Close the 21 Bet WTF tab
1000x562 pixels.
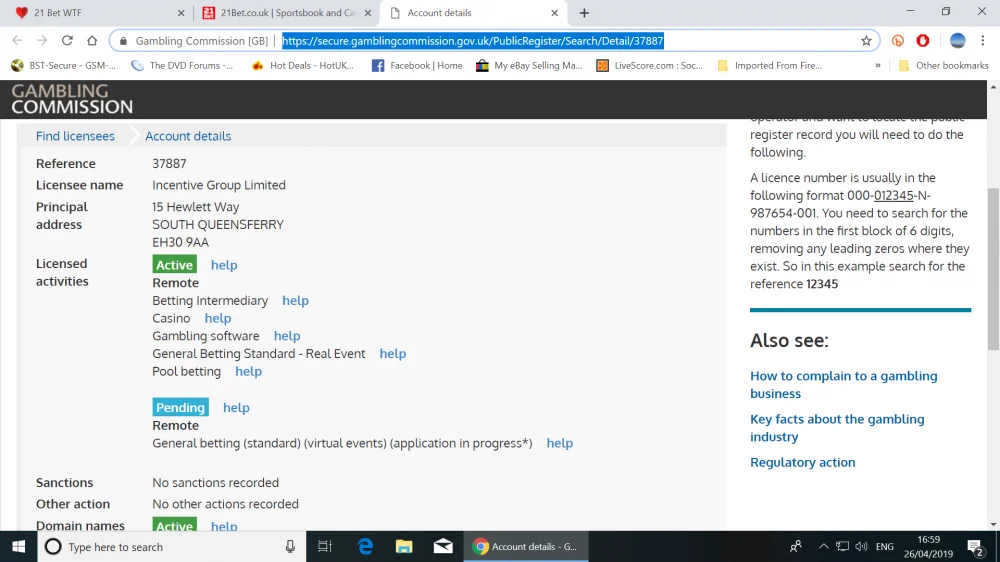click(181, 13)
